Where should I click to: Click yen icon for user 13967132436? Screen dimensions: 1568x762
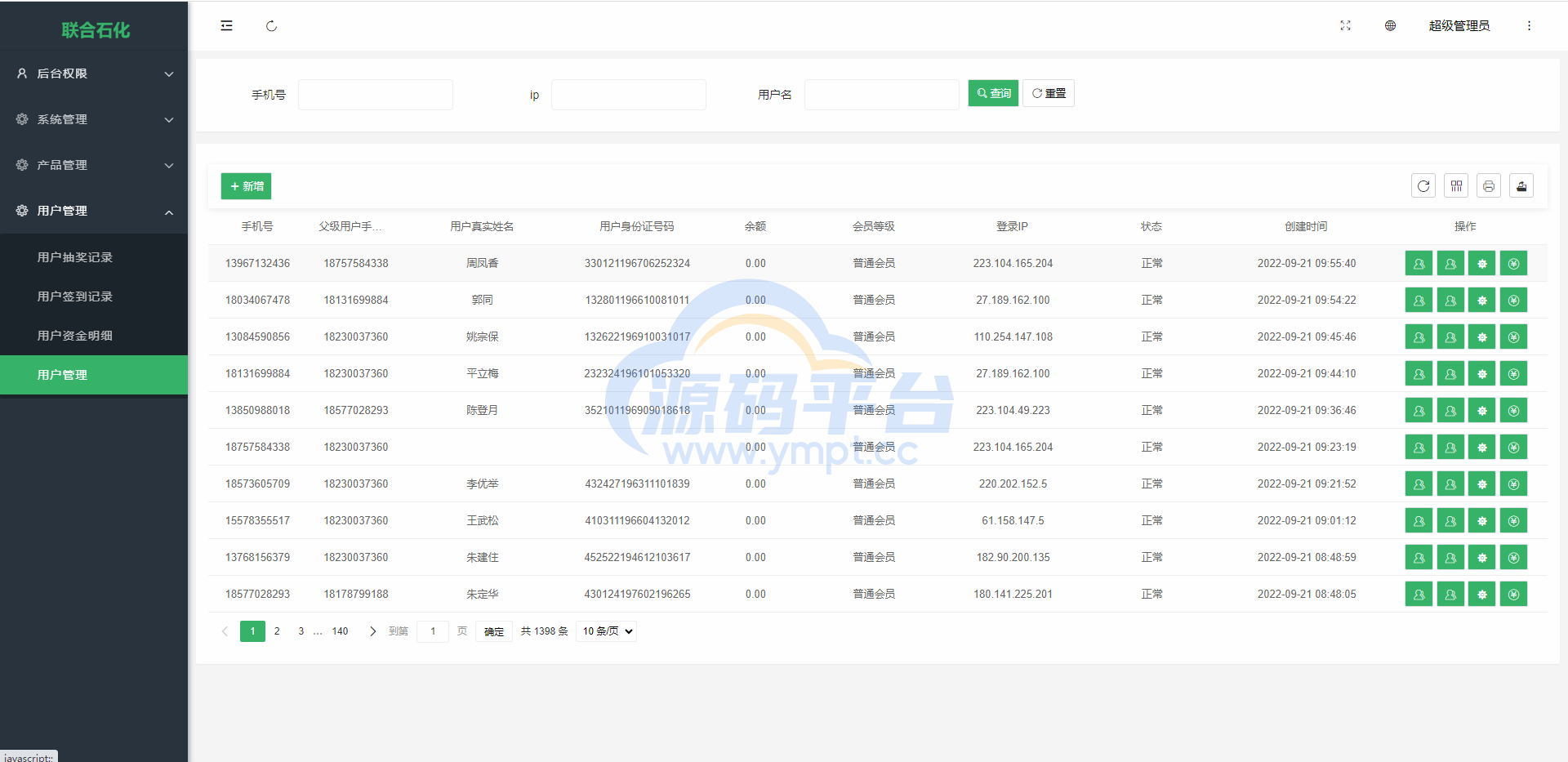(1513, 264)
